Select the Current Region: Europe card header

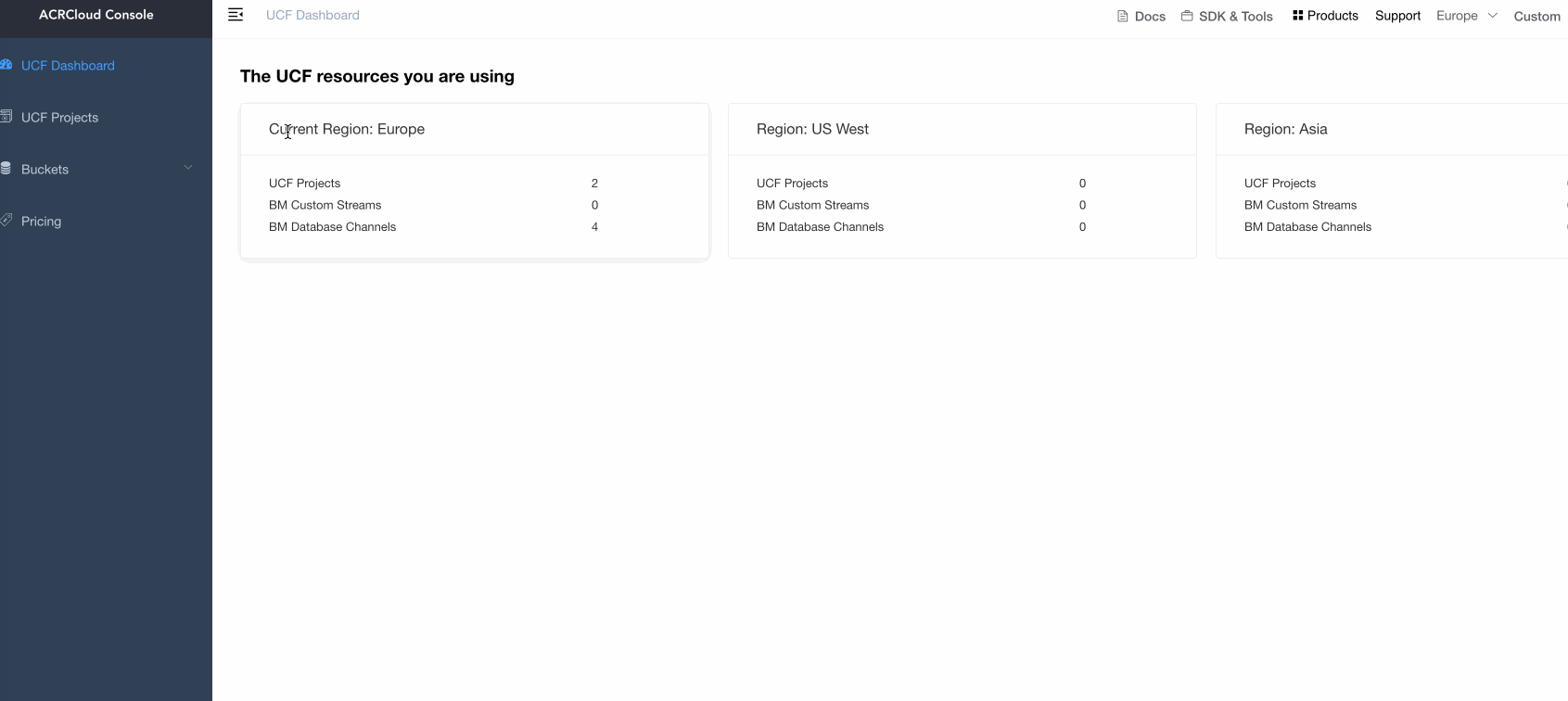point(347,129)
